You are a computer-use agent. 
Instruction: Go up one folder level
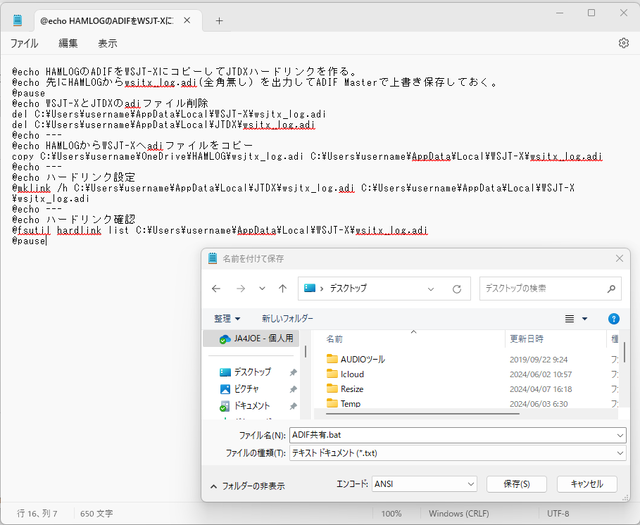tap(282, 289)
